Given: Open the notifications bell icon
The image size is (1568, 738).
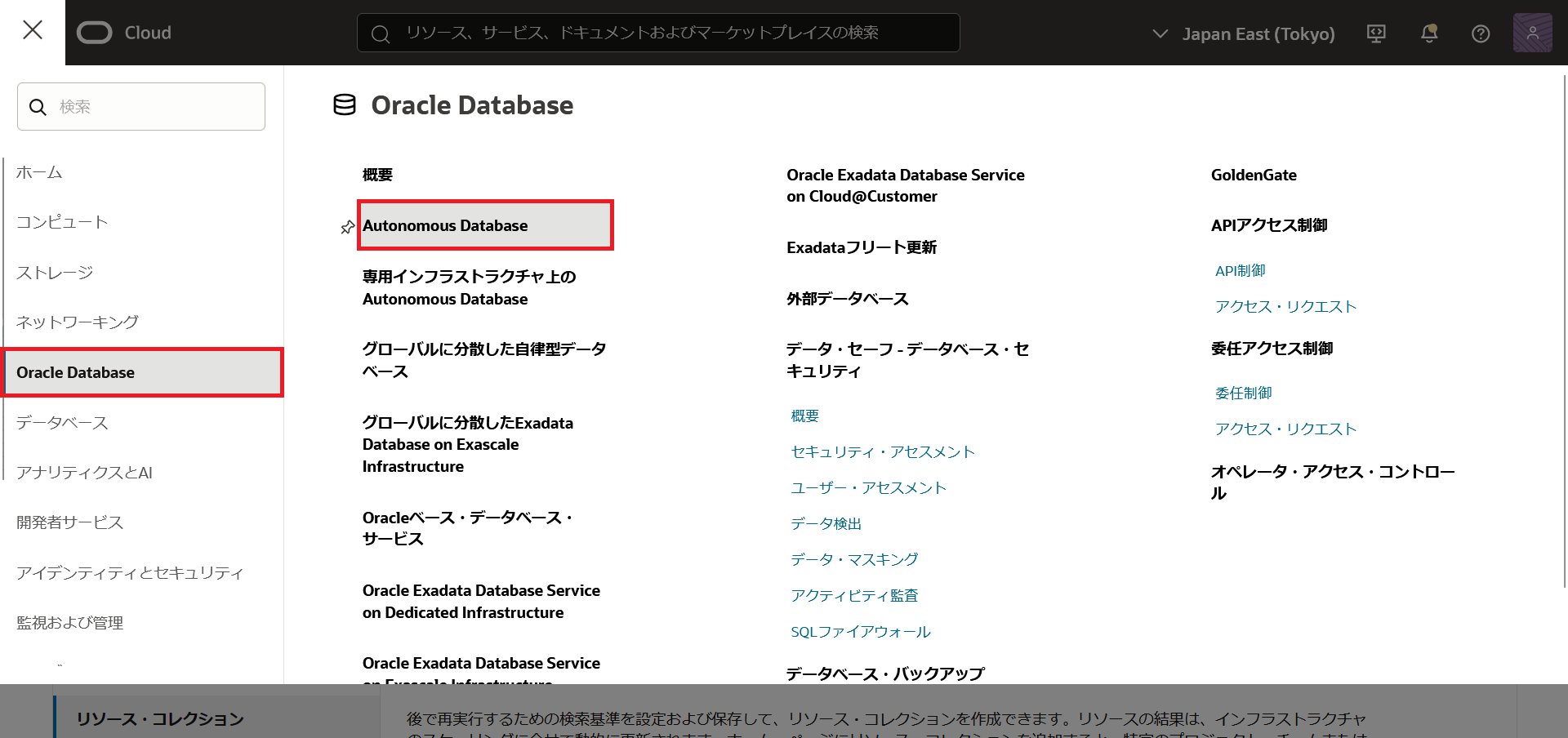Looking at the screenshot, I should pos(1428,33).
